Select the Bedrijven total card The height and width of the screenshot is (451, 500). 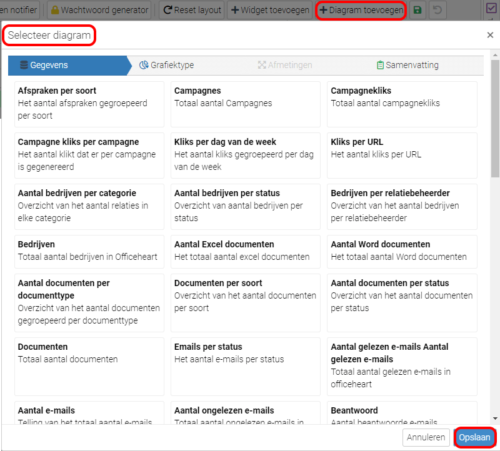coord(89,251)
